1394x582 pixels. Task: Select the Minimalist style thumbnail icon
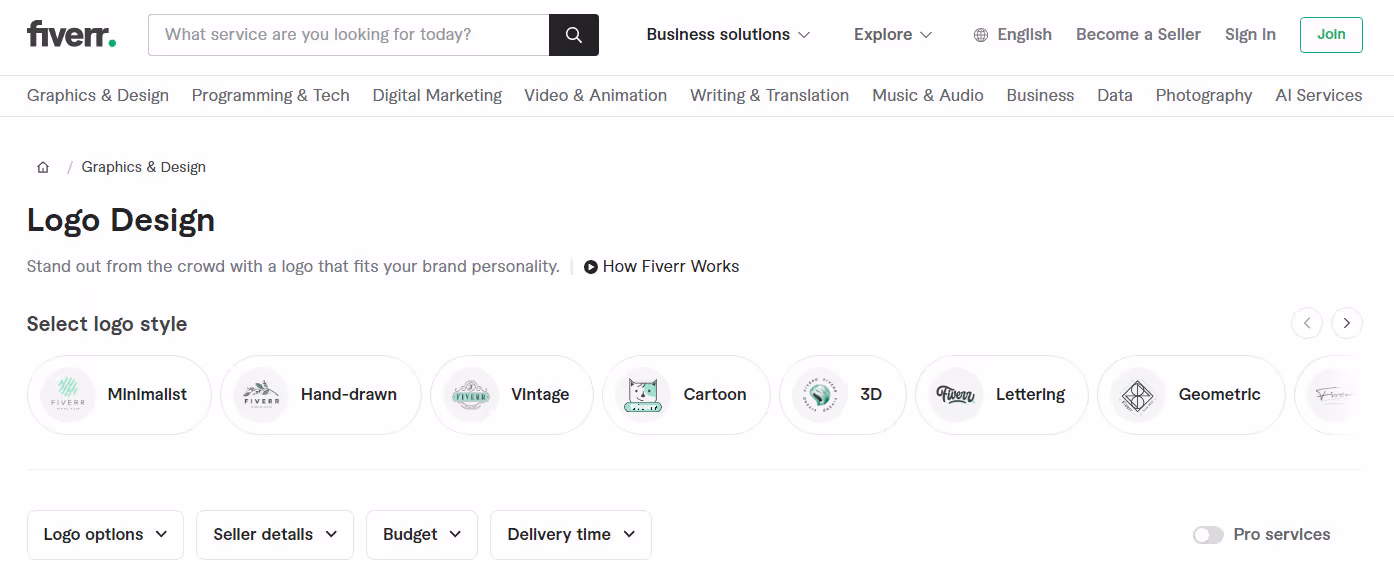(68, 395)
